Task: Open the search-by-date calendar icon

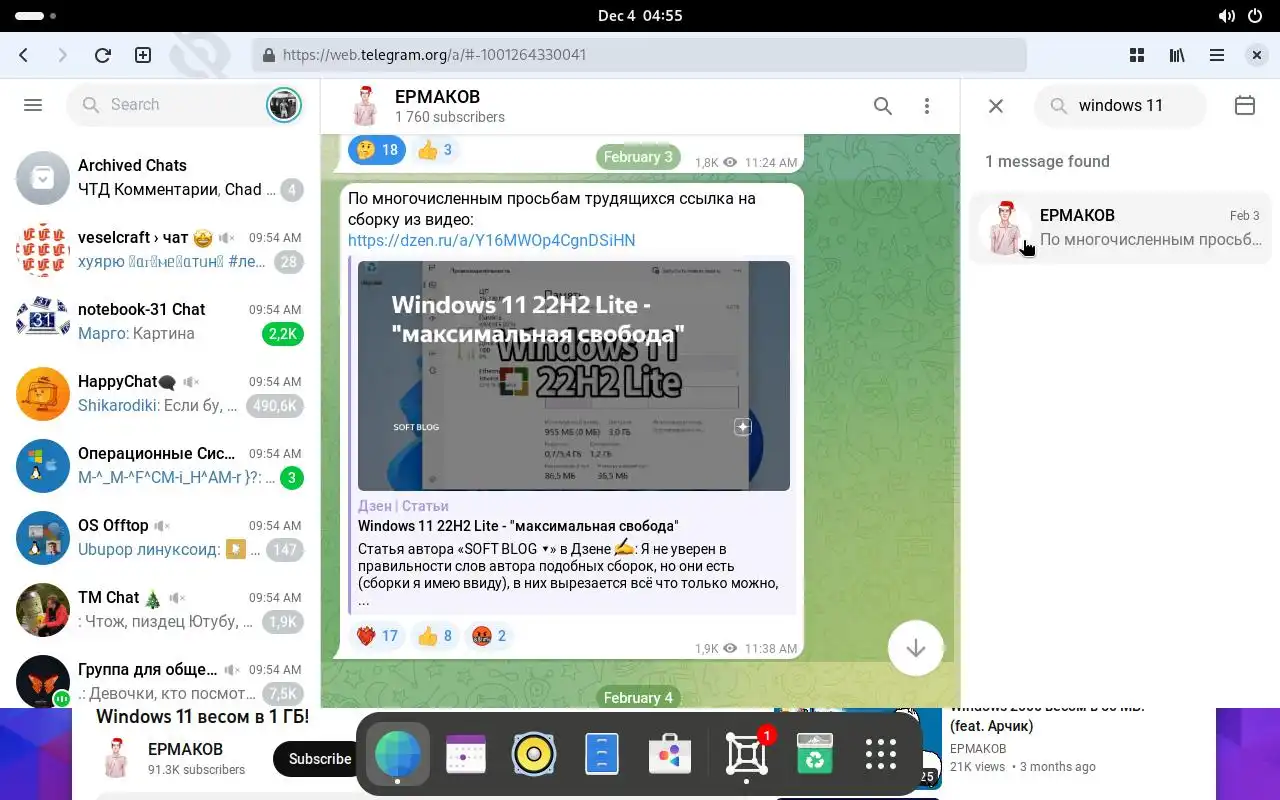Action: (x=1245, y=105)
